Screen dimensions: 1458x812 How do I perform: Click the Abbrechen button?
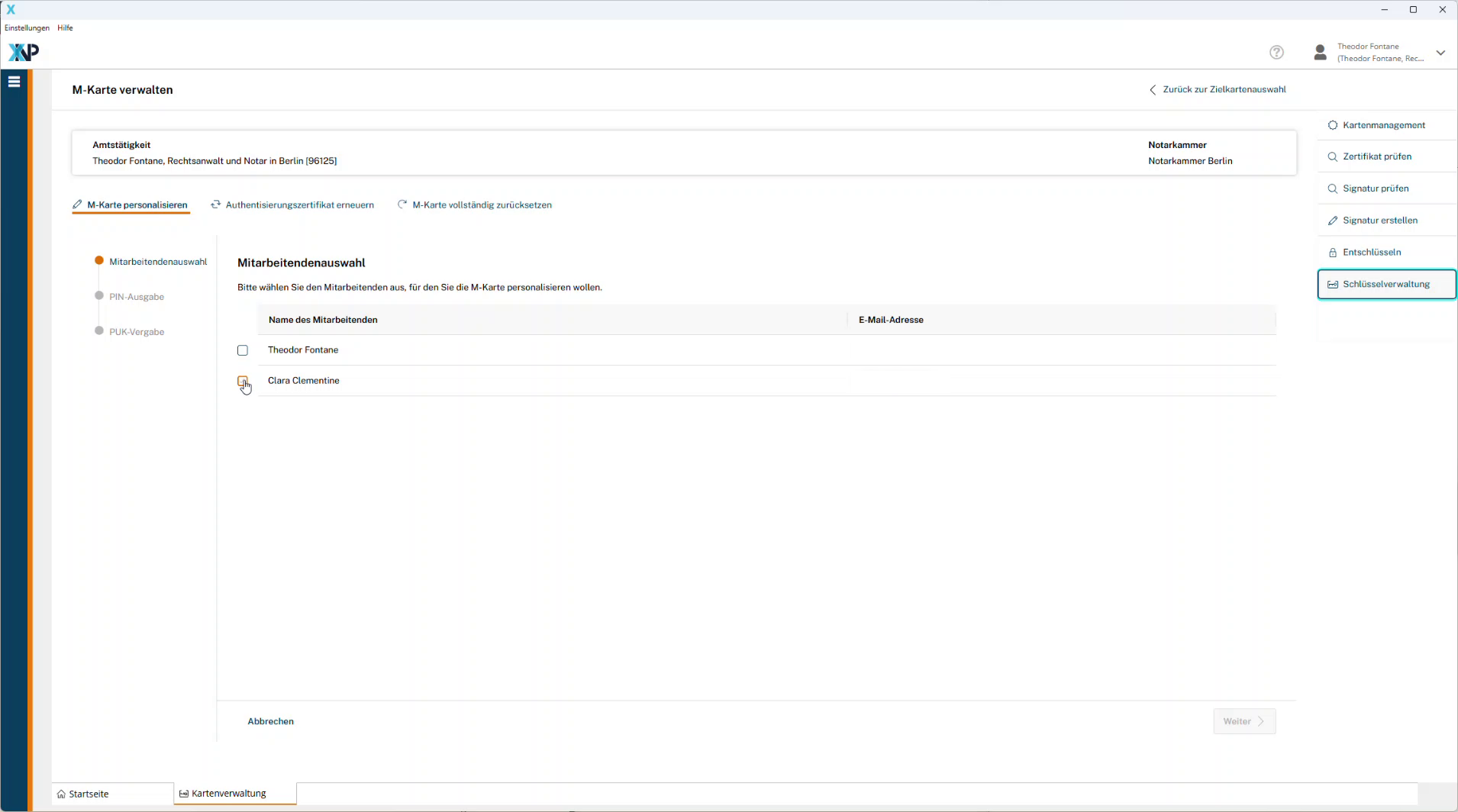270,721
